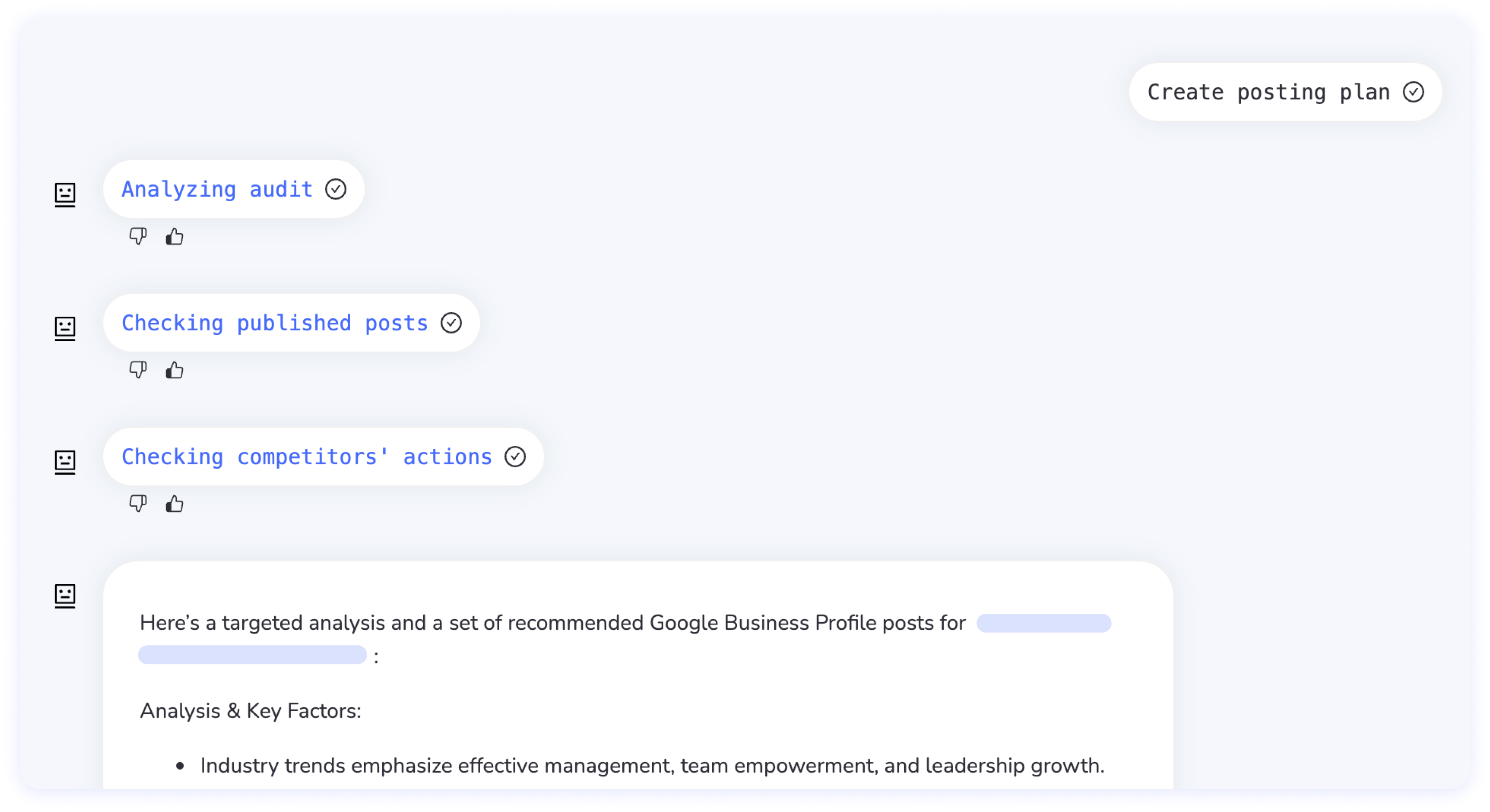This screenshot has width=1490, height=812.
Task: Click the highlighted business name placeholder
Action: tap(1044, 623)
